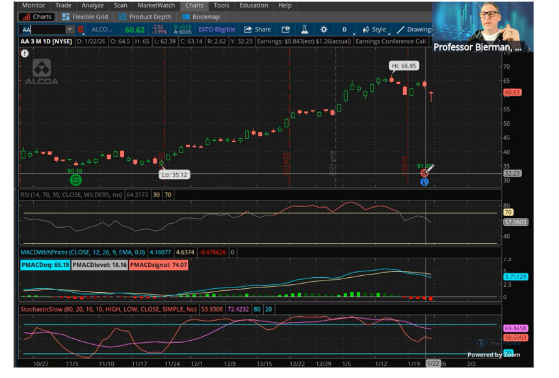This screenshot has width=559, height=378.
Task: Open the Drawings pencil tool
Action: [x=414, y=30]
